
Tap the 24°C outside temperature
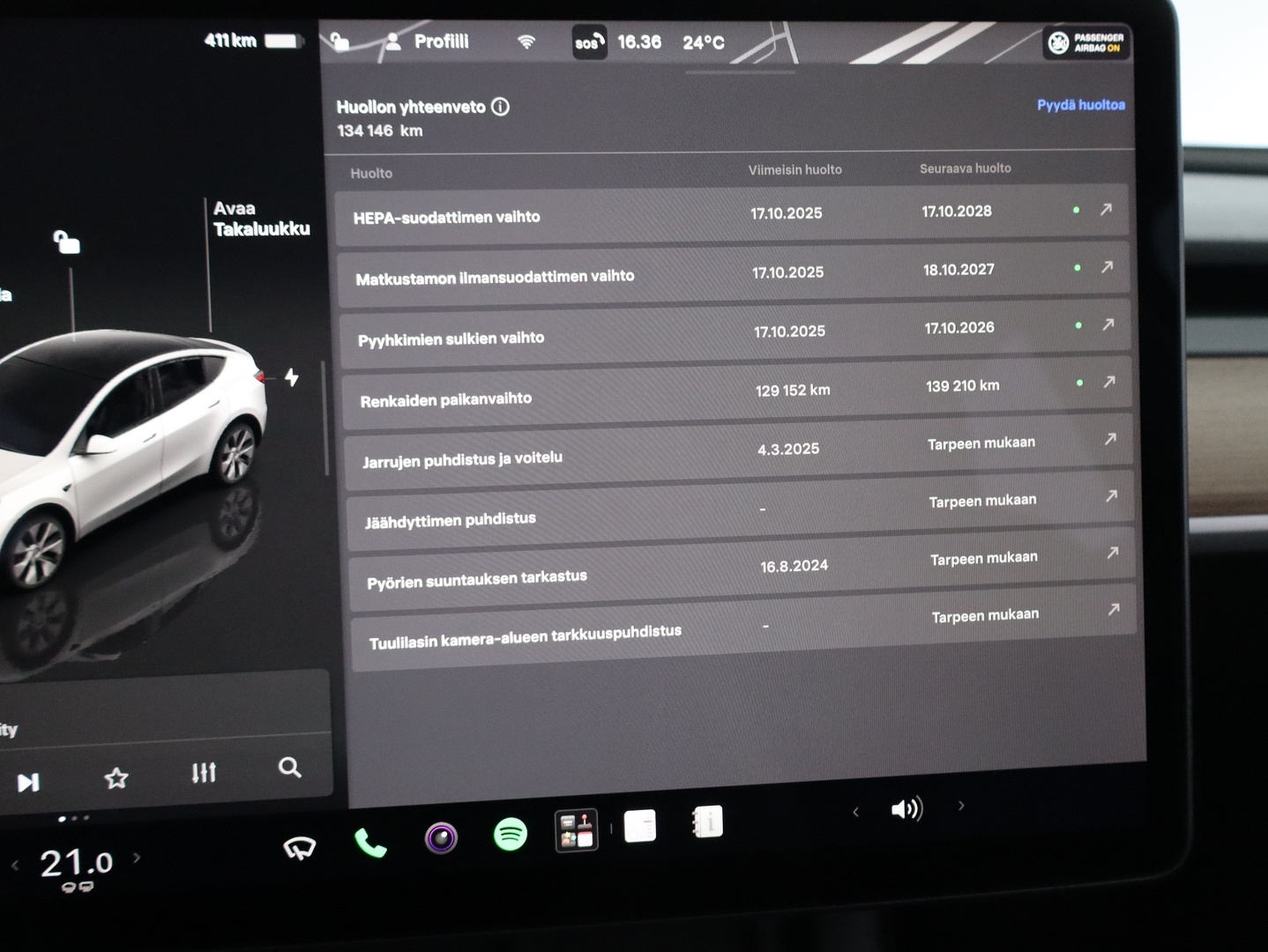[x=704, y=42]
